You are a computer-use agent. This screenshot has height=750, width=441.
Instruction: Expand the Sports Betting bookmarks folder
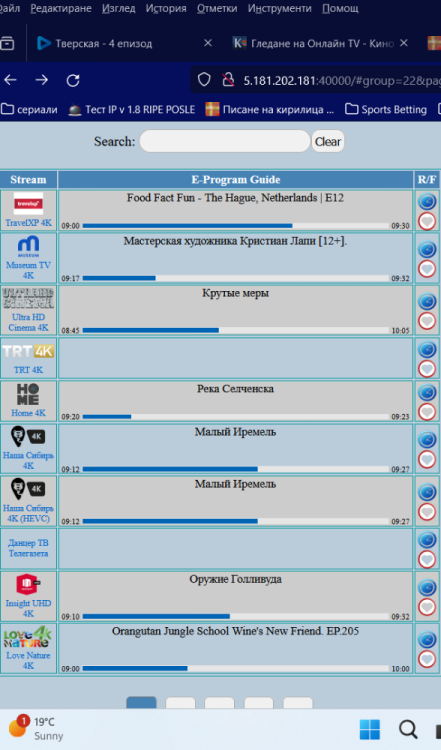pos(386,110)
